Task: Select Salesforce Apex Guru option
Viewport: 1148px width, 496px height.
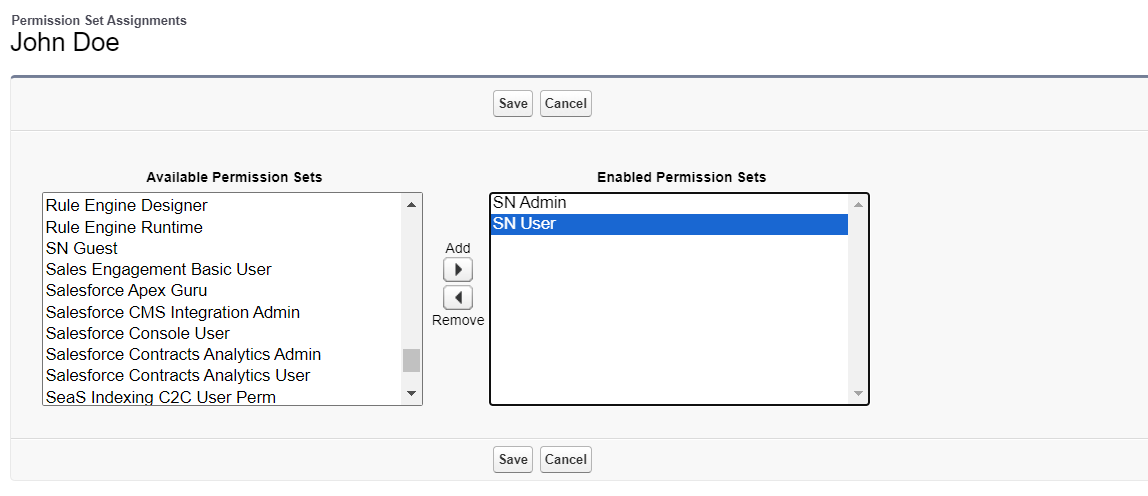Action: click(x=223, y=291)
